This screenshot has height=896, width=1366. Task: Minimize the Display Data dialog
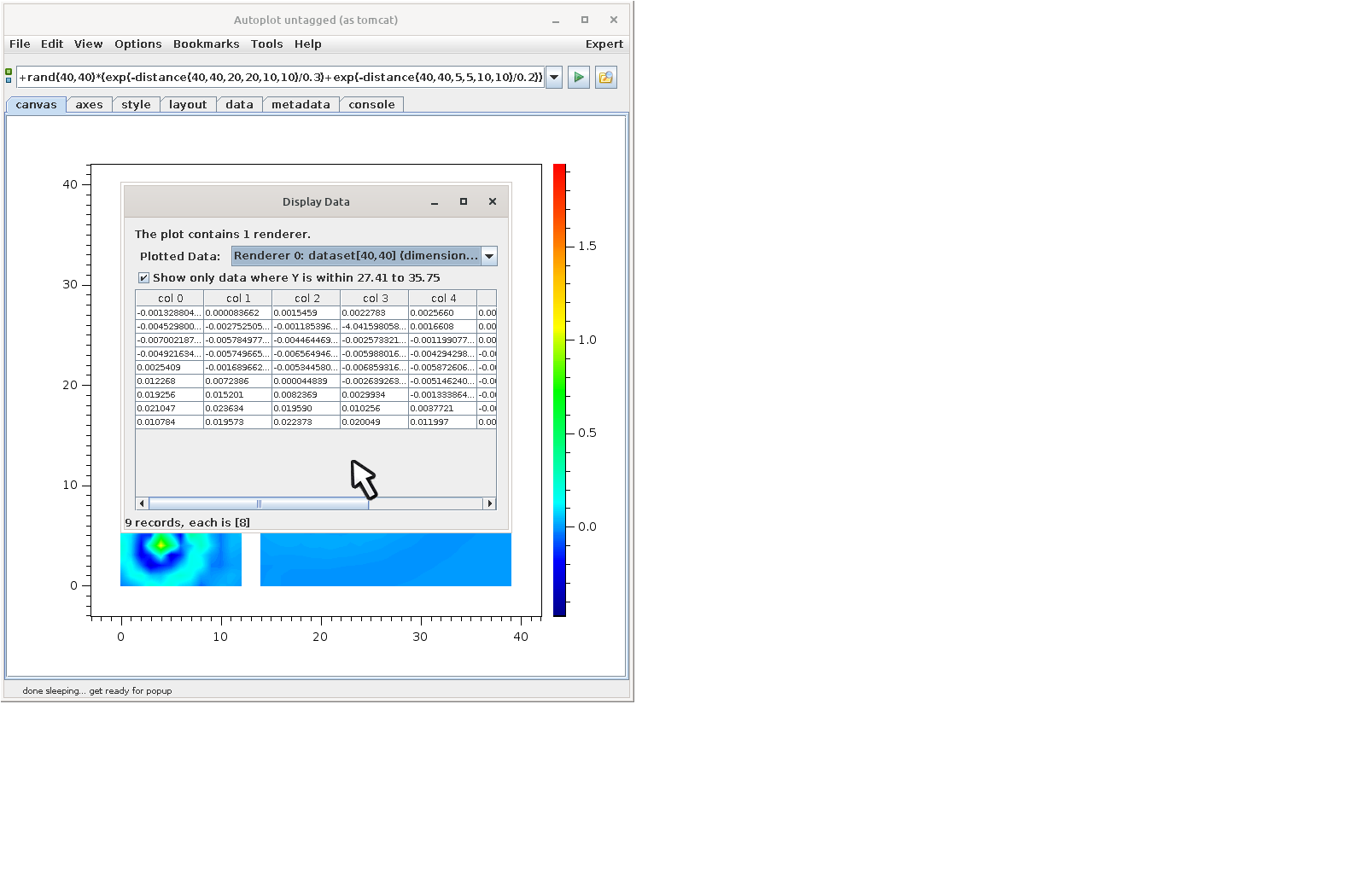pos(435,202)
